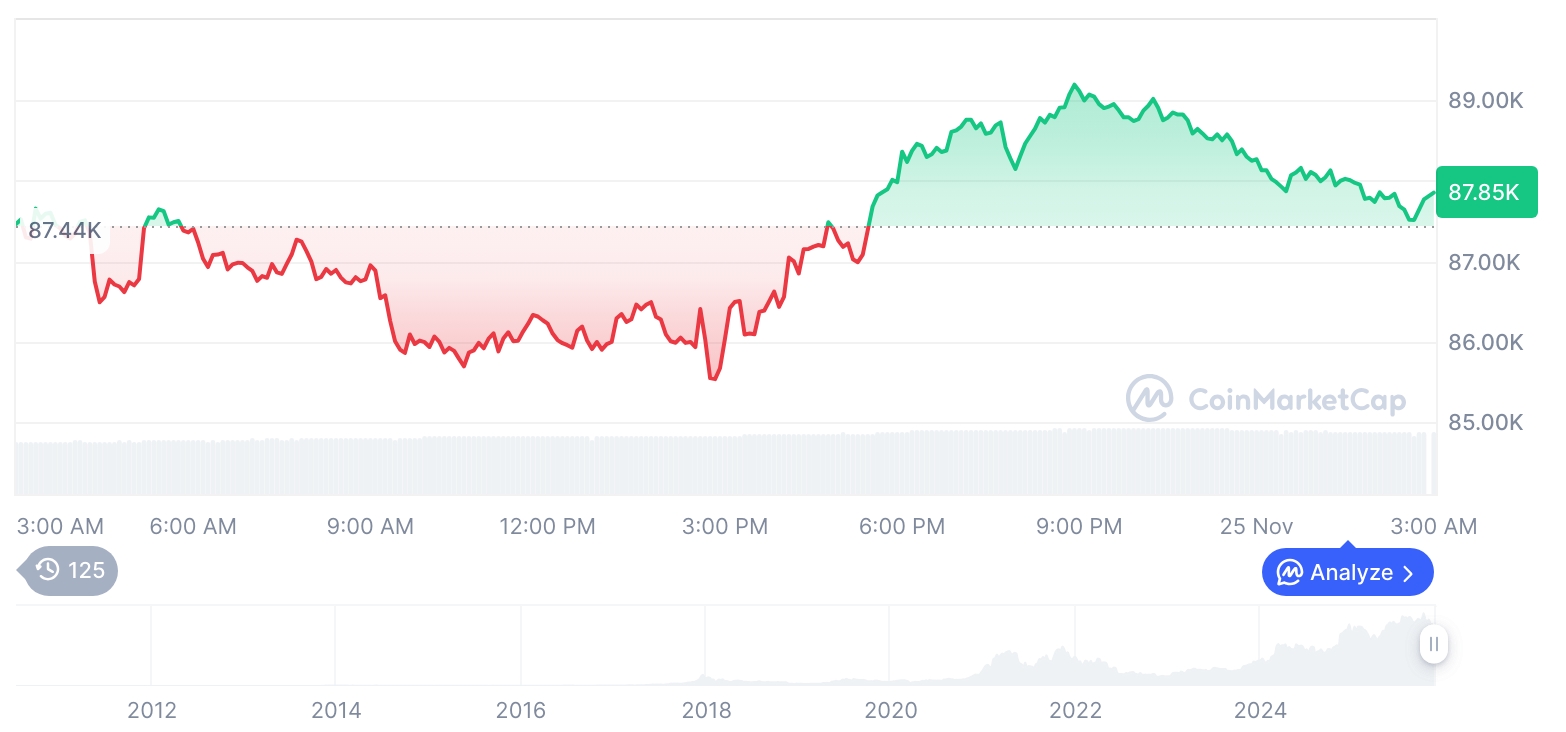Click 2024 in the overview range slider
1566x732 pixels.
coord(1260,711)
